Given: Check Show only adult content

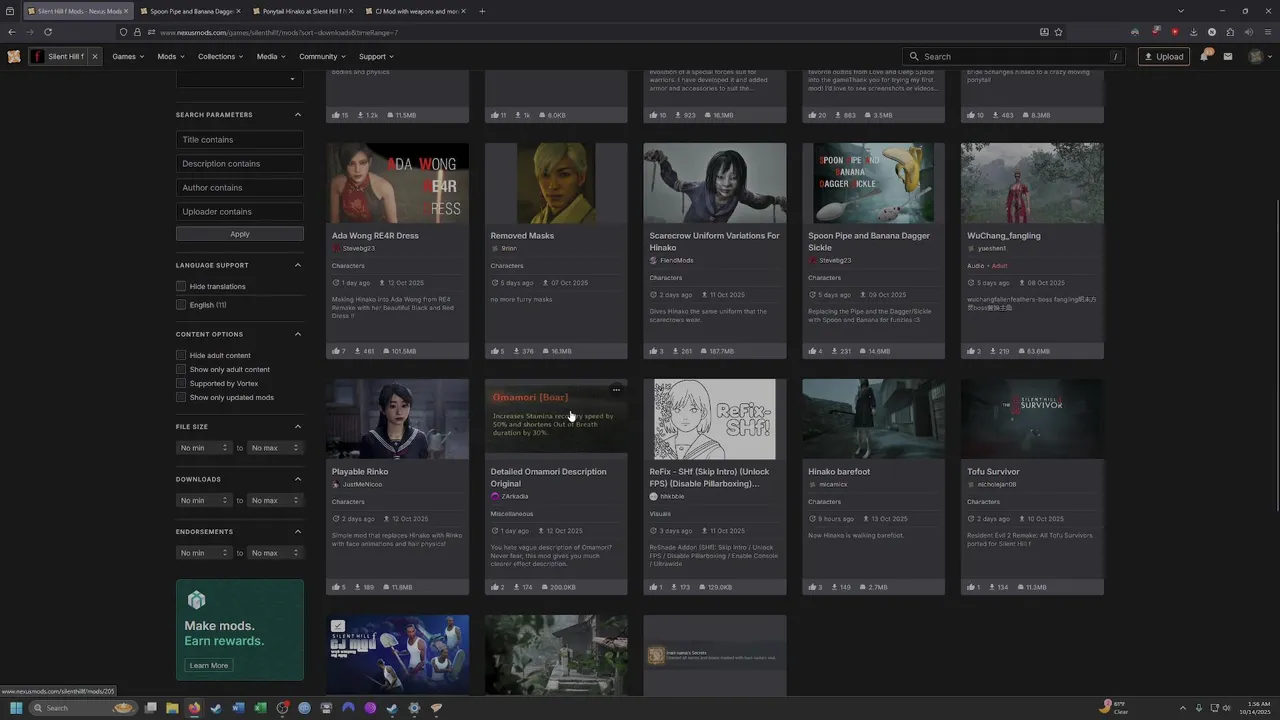Looking at the screenshot, I should 181,369.
